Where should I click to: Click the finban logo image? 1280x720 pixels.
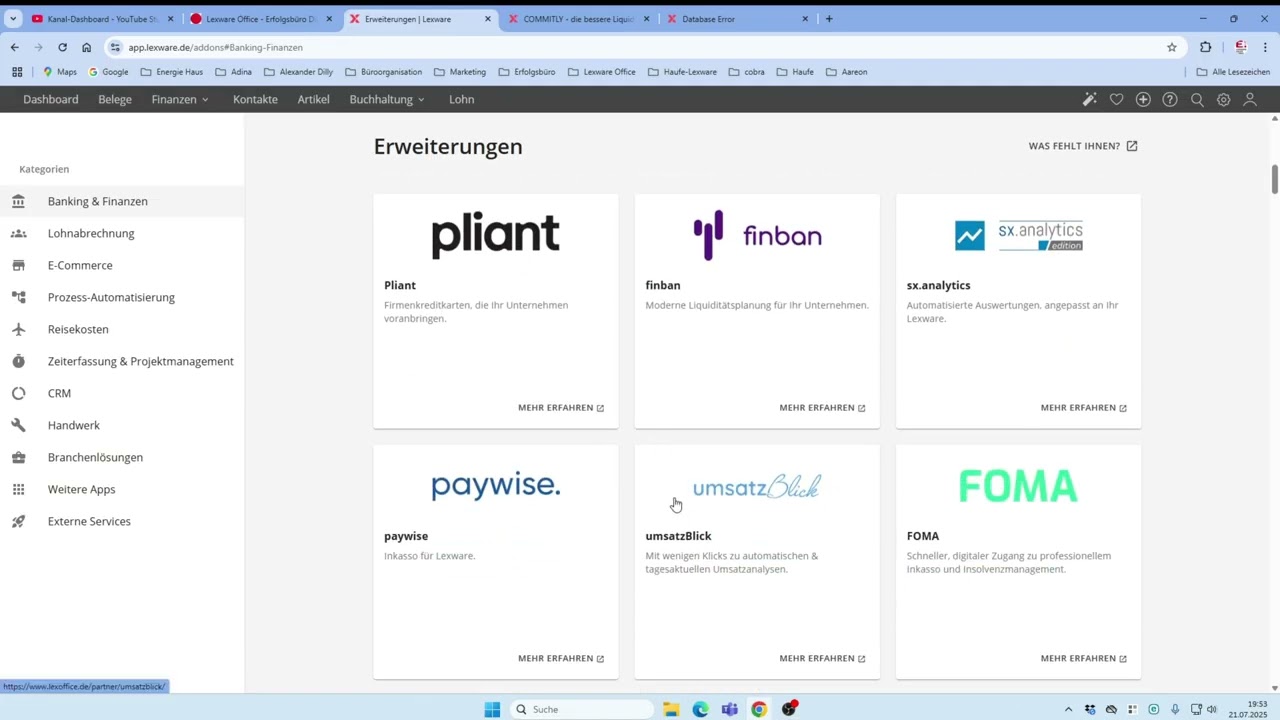[757, 236]
